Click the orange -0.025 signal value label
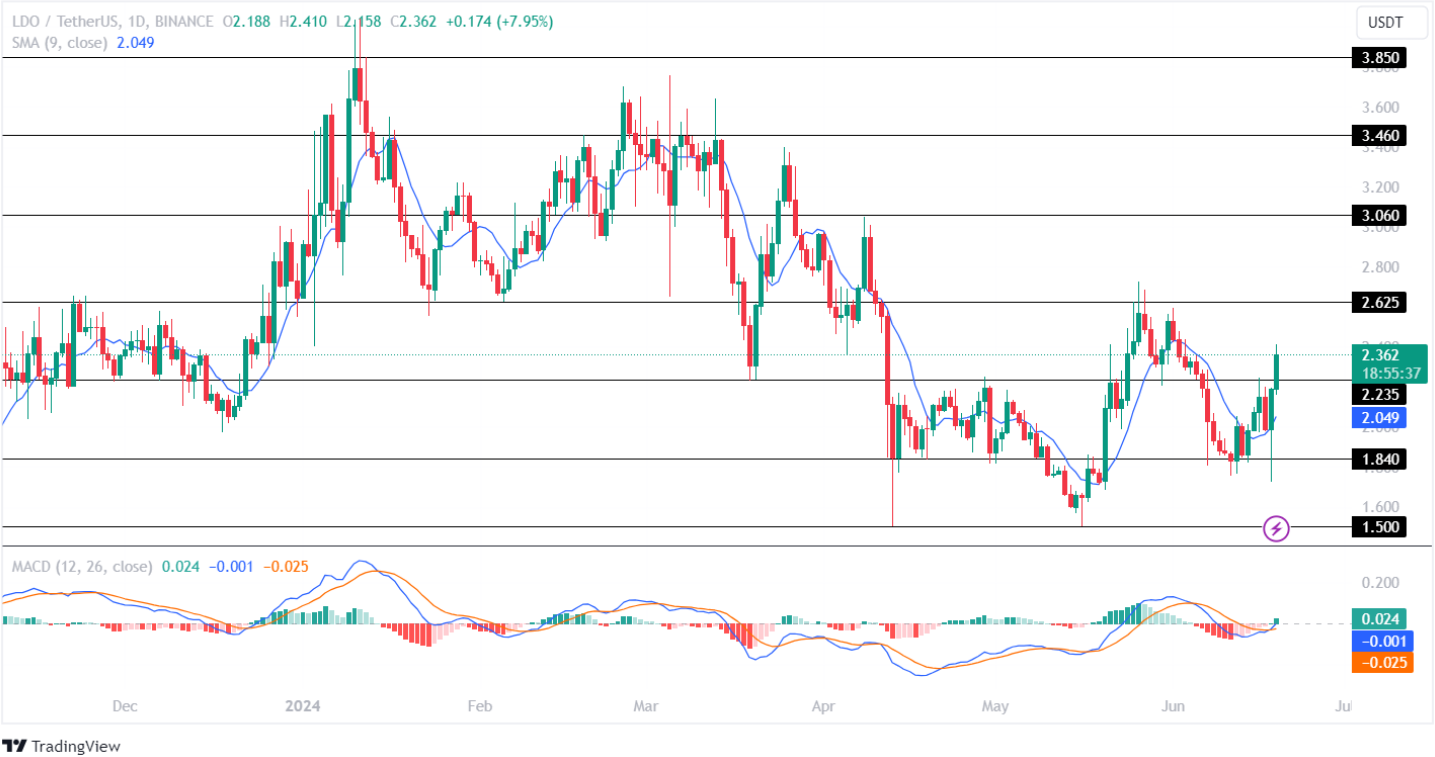The image size is (1435, 757). point(1382,662)
